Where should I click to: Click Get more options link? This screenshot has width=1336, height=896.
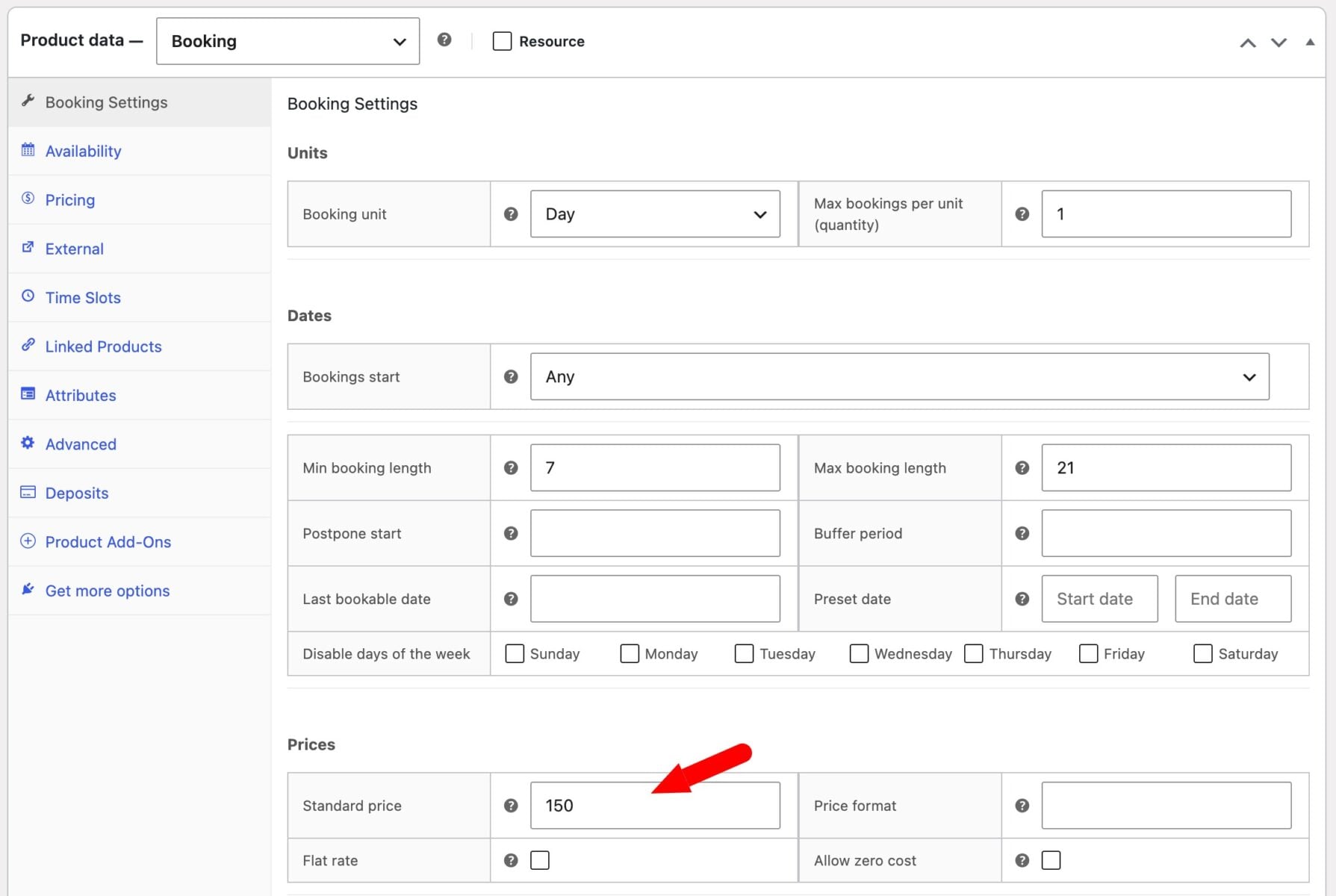139,591
